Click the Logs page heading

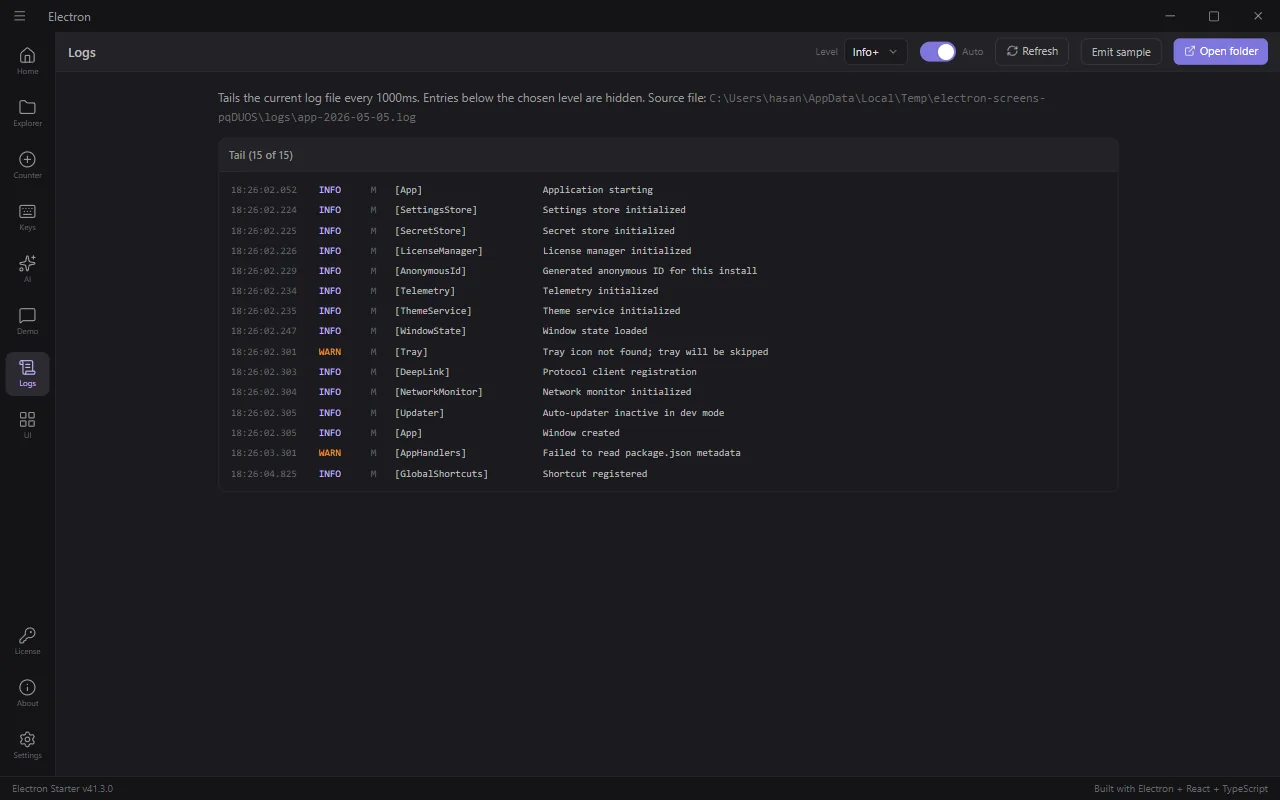82,52
